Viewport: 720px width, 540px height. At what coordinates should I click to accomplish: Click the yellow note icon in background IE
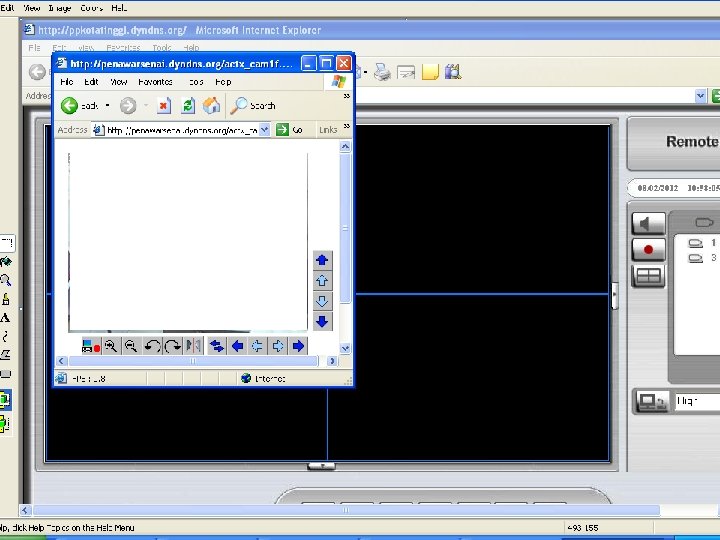(x=430, y=72)
